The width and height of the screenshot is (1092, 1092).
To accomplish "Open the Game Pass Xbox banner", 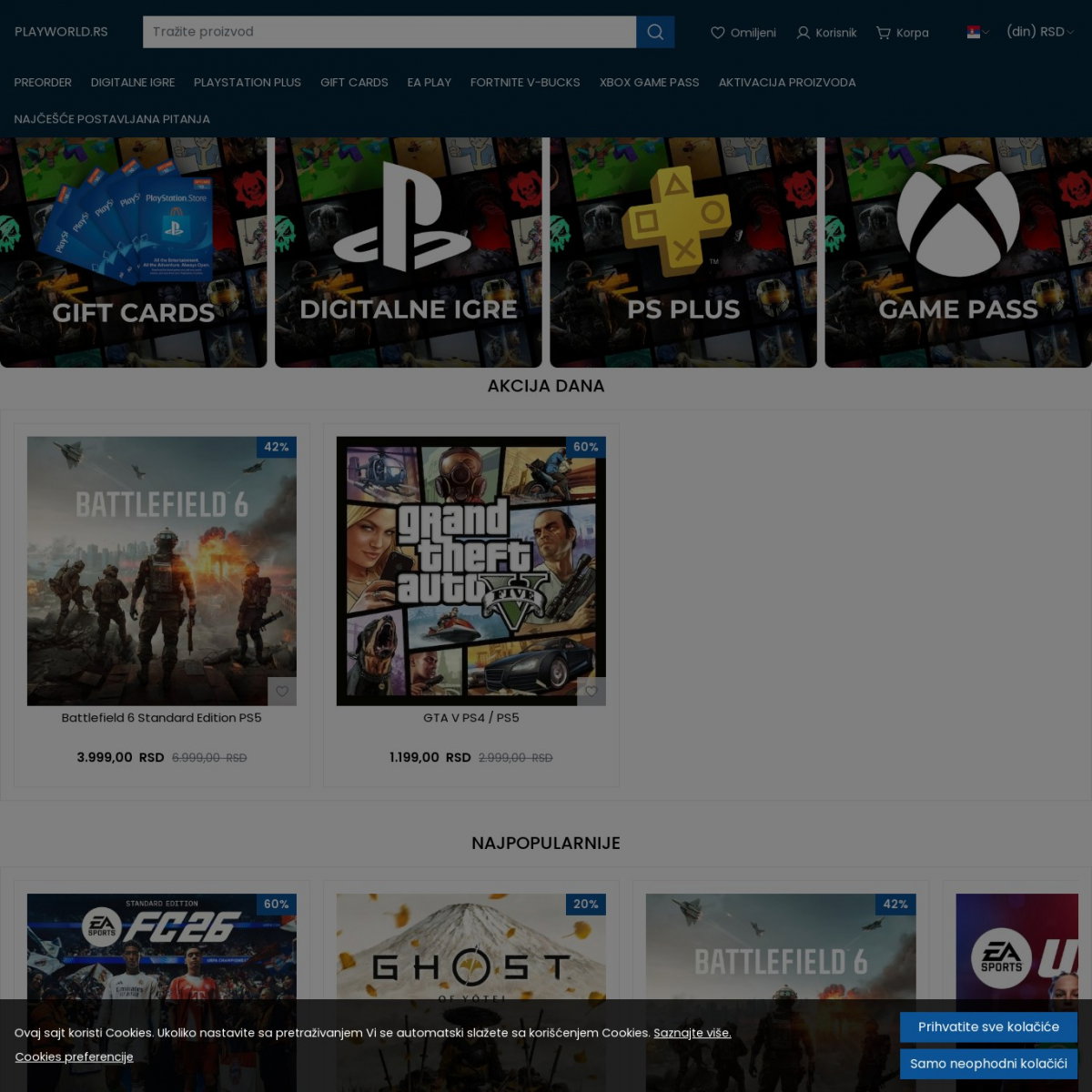I will pyautogui.click(x=957, y=253).
